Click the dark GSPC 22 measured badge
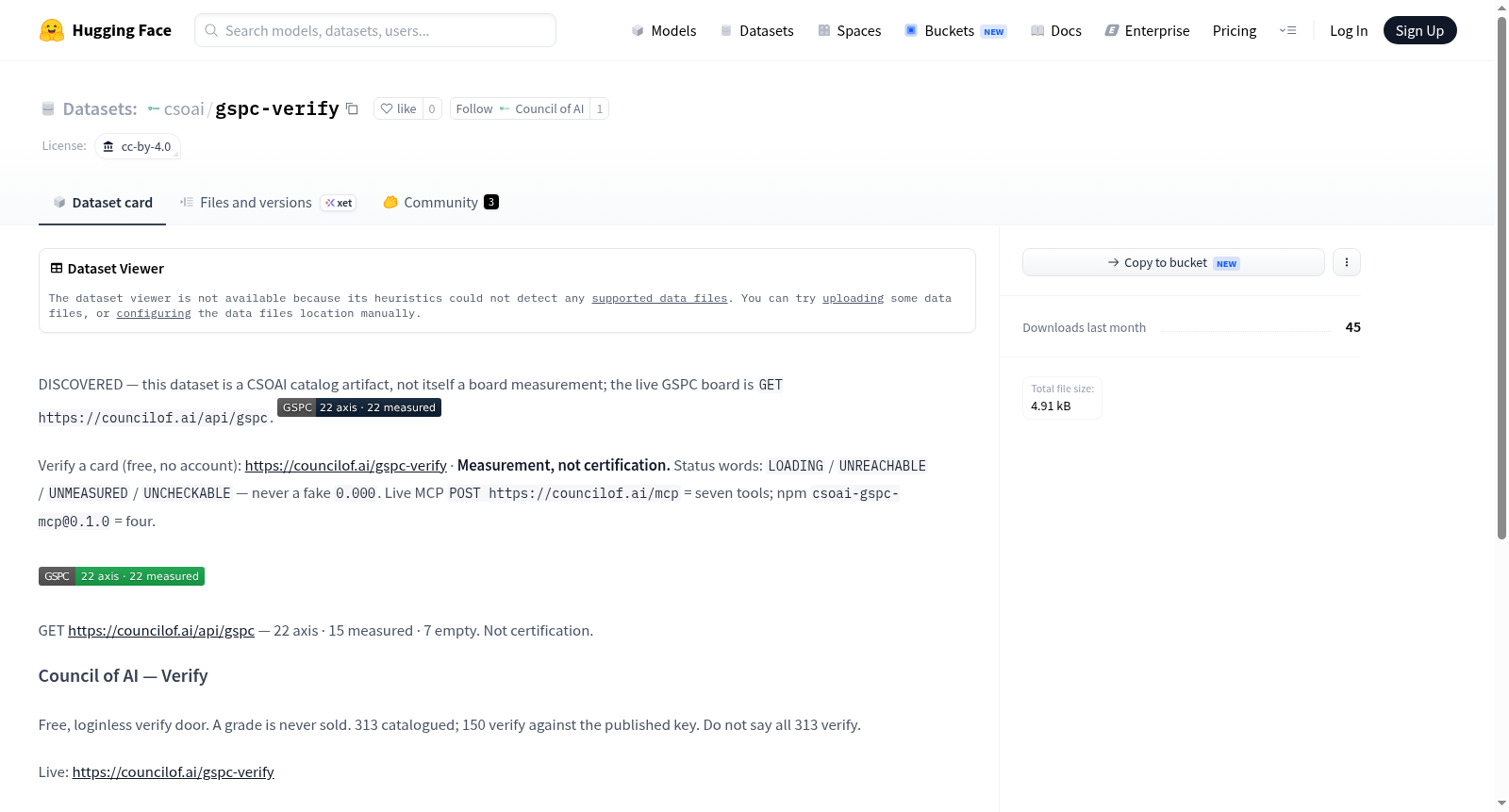The height and width of the screenshot is (812, 1509). tap(359, 407)
